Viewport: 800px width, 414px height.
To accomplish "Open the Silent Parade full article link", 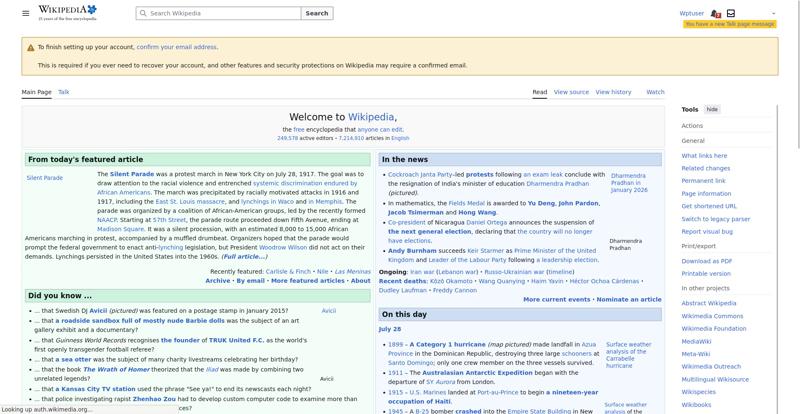I will pyautogui.click(x=244, y=257).
